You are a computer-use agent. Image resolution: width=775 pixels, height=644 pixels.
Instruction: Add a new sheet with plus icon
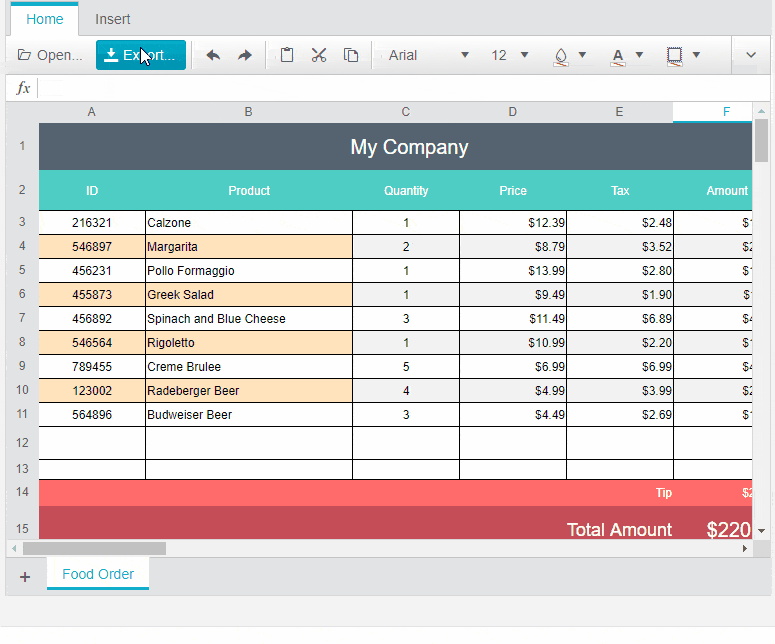pyautogui.click(x=25, y=576)
